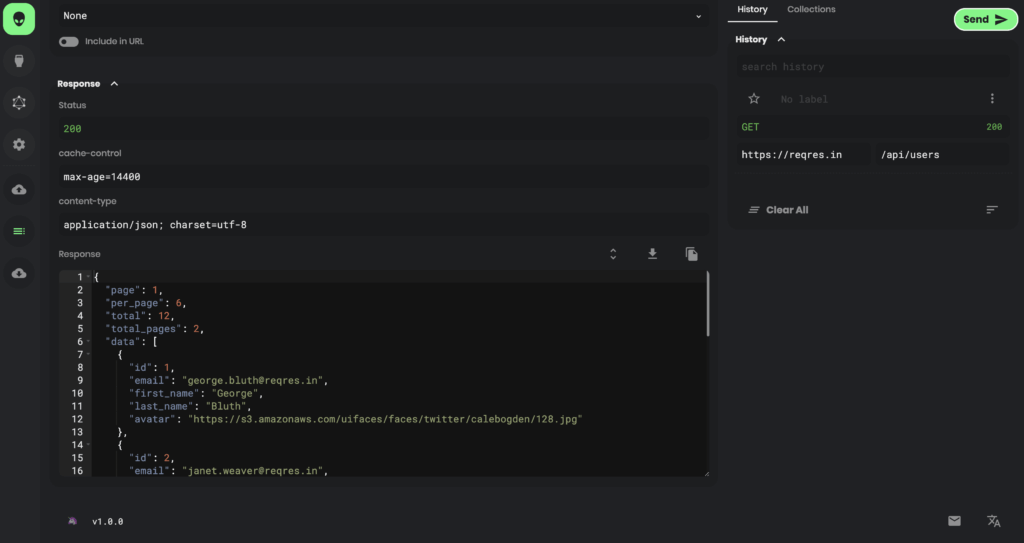This screenshot has height=543, width=1024.
Task: Click Clear All history button
Action: 778,210
